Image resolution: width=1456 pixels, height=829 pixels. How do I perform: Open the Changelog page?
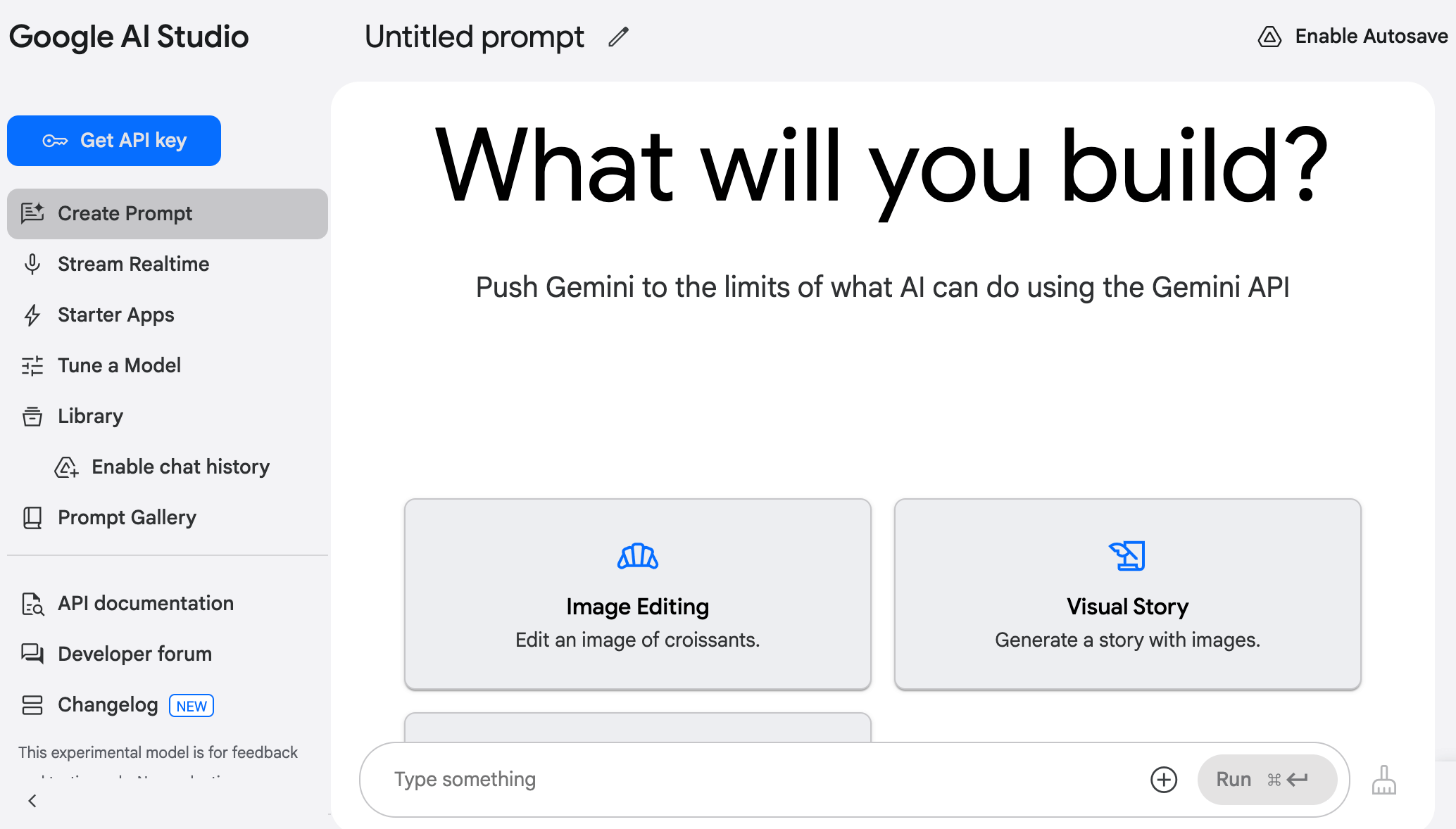(108, 705)
